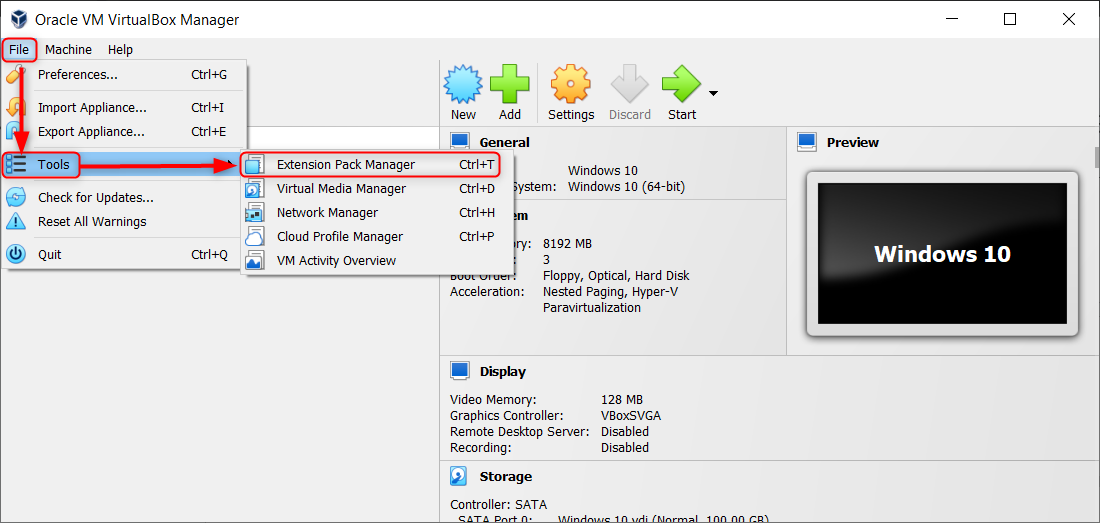Click the Floppy, Optical, Hard Disk text
This screenshot has height=523, width=1100.
616,276
